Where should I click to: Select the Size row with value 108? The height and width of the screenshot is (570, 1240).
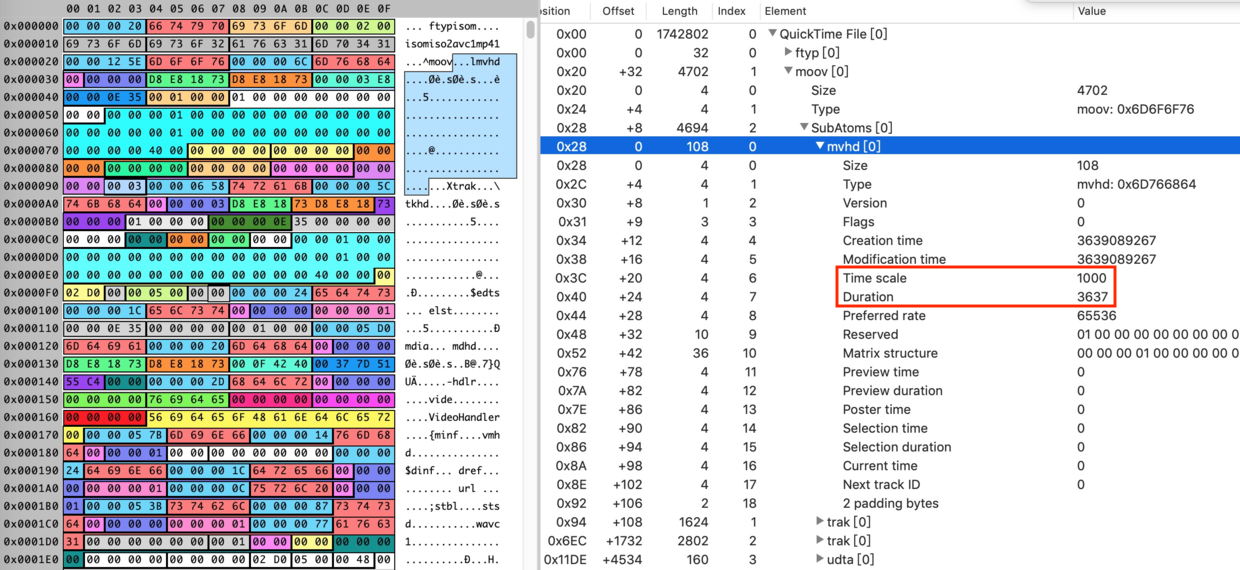coord(890,165)
